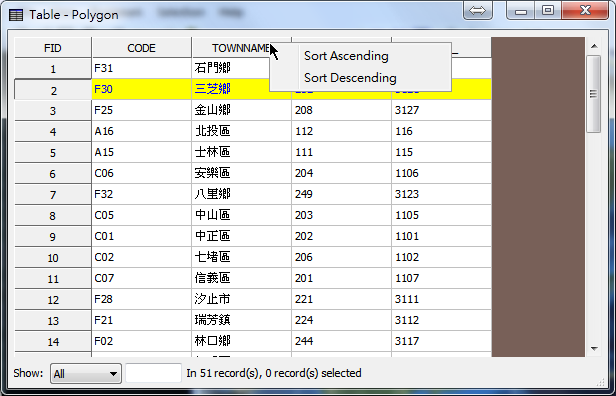Open the Show dropdown set to All
Image resolution: width=616 pixels, height=396 pixels.
pyautogui.click(x=86, y=373)
